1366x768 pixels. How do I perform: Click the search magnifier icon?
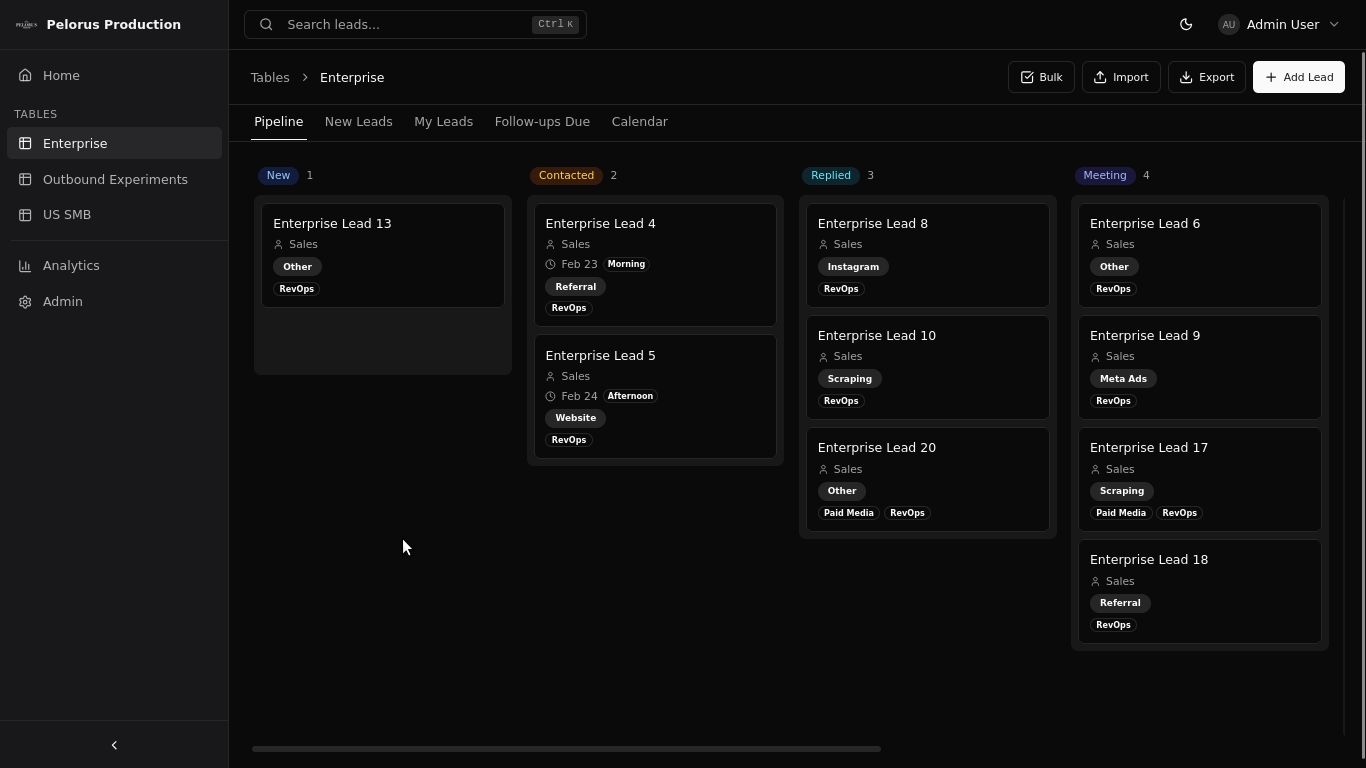tap(266, 24)
